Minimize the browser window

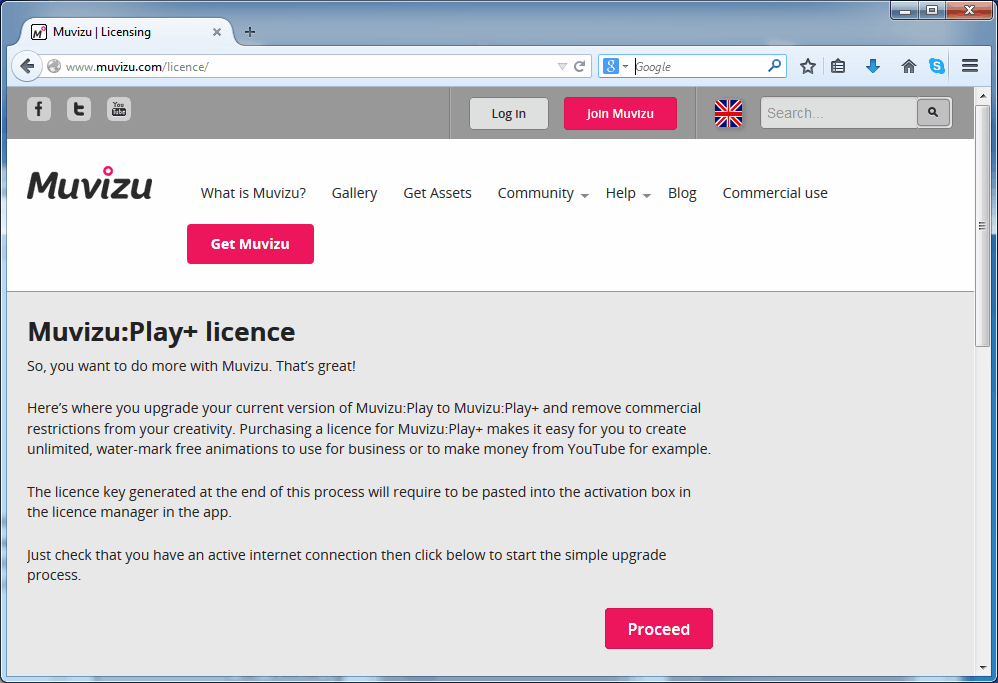pos(905,10)
